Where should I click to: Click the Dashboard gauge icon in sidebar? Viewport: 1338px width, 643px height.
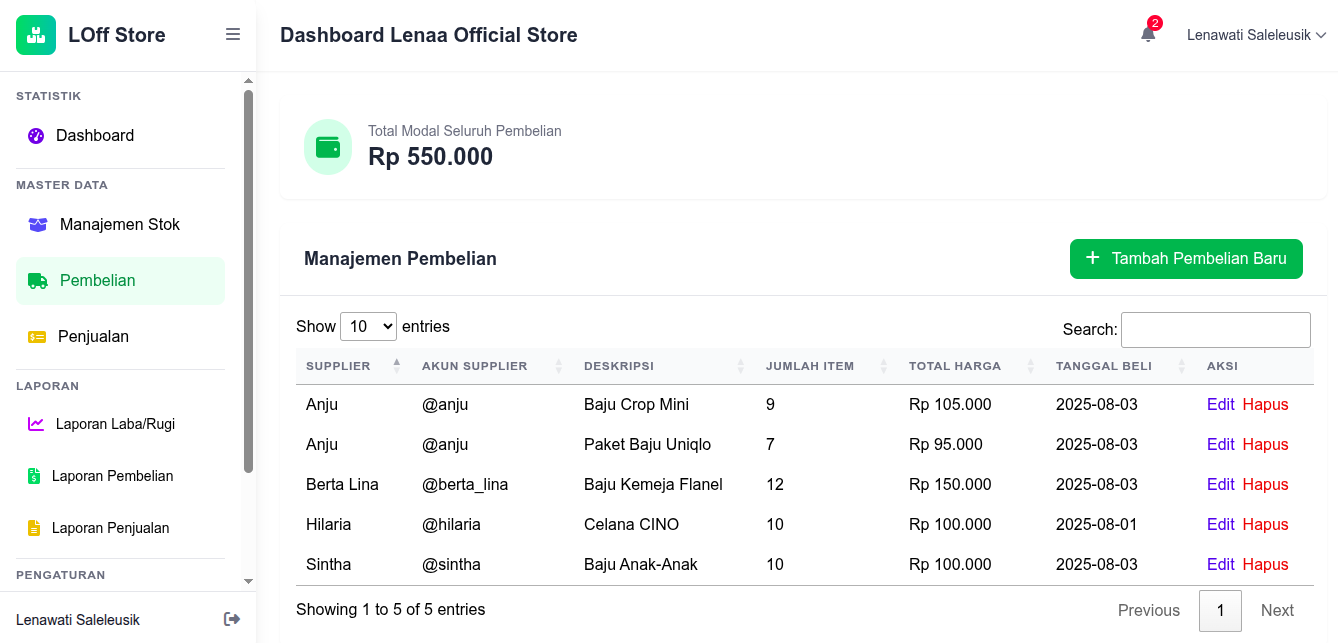click(x=36, y=136)
